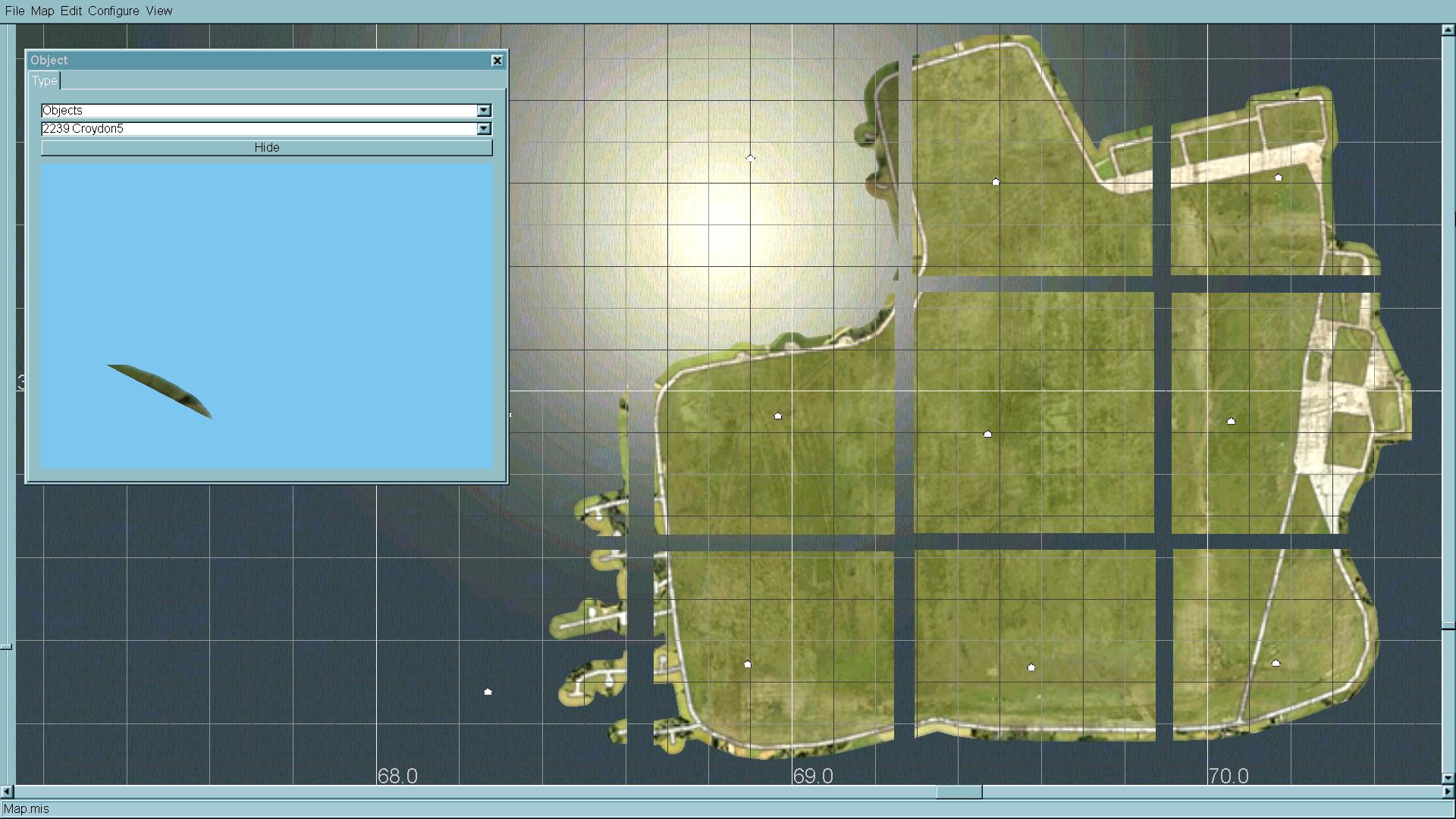
Task: Close the Object panel
Action: click(x=497, y=61)
